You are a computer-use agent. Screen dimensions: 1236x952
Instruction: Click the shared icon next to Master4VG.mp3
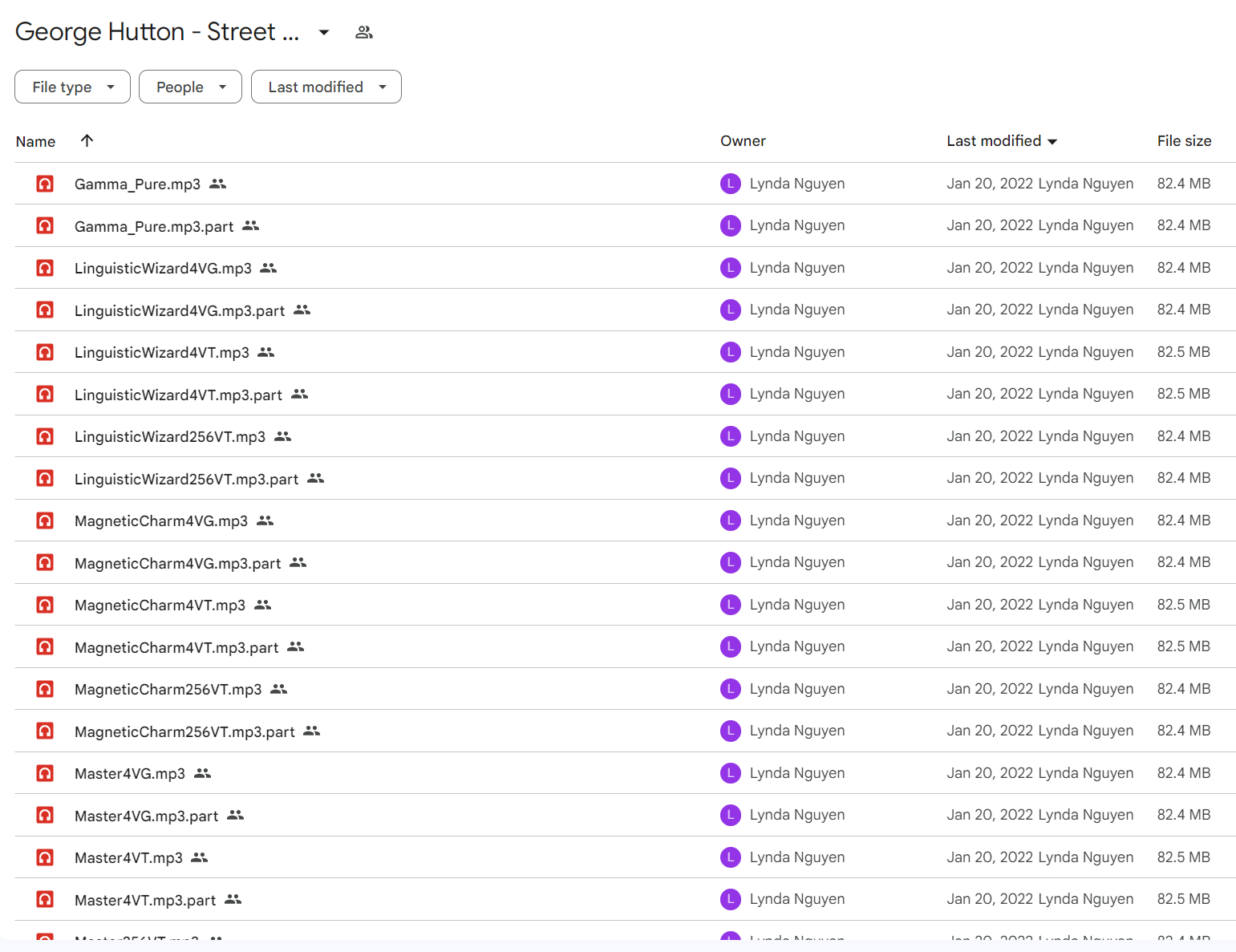pos(202,773)
